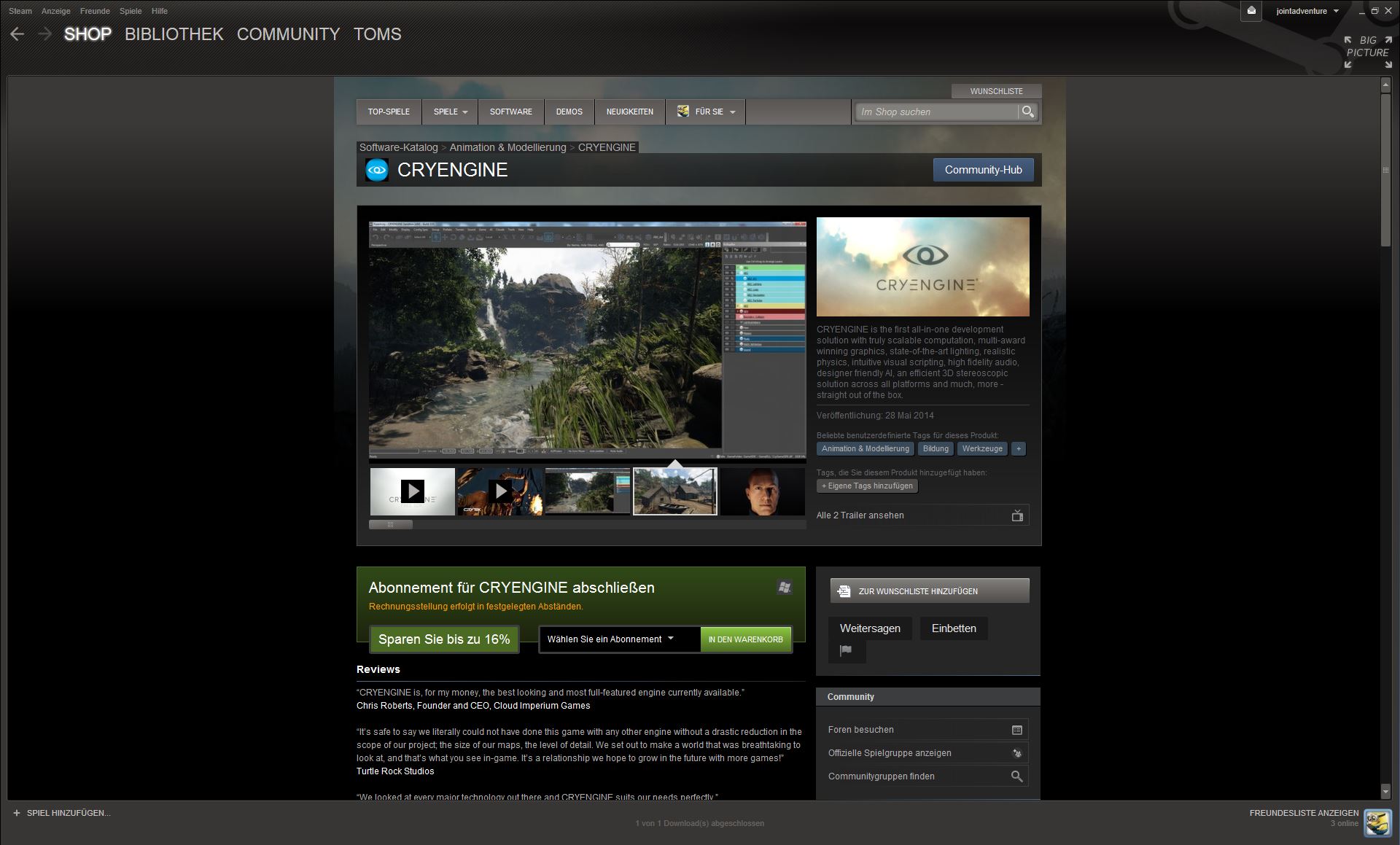
Task: Click the CRYENGINE header capsule image
Action: coord(923,267)
